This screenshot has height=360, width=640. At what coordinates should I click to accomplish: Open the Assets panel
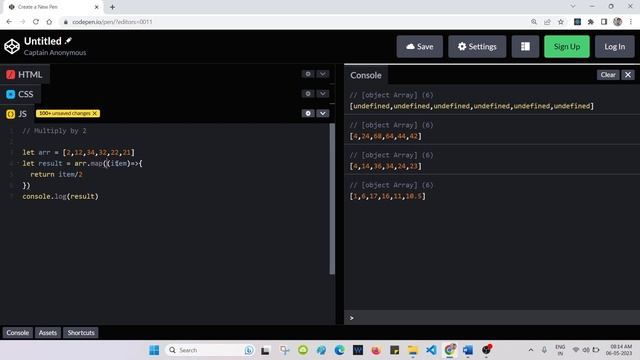48,333
